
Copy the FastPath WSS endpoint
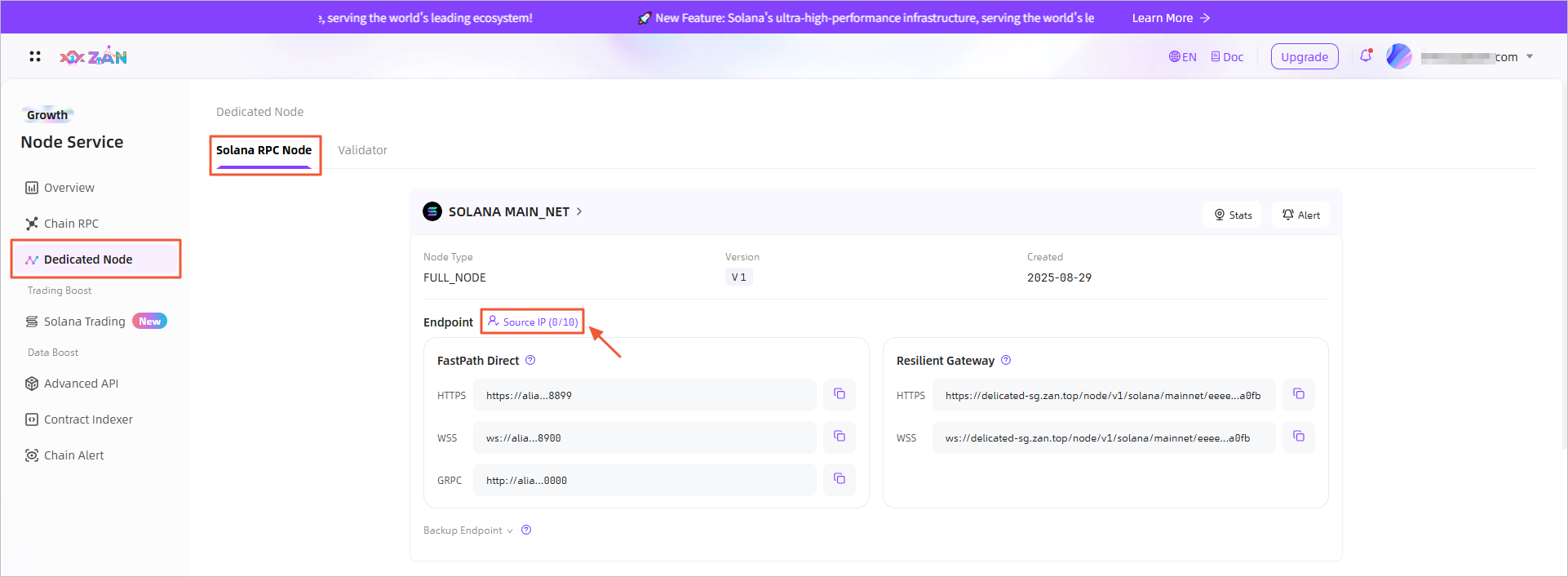(839, 437)
